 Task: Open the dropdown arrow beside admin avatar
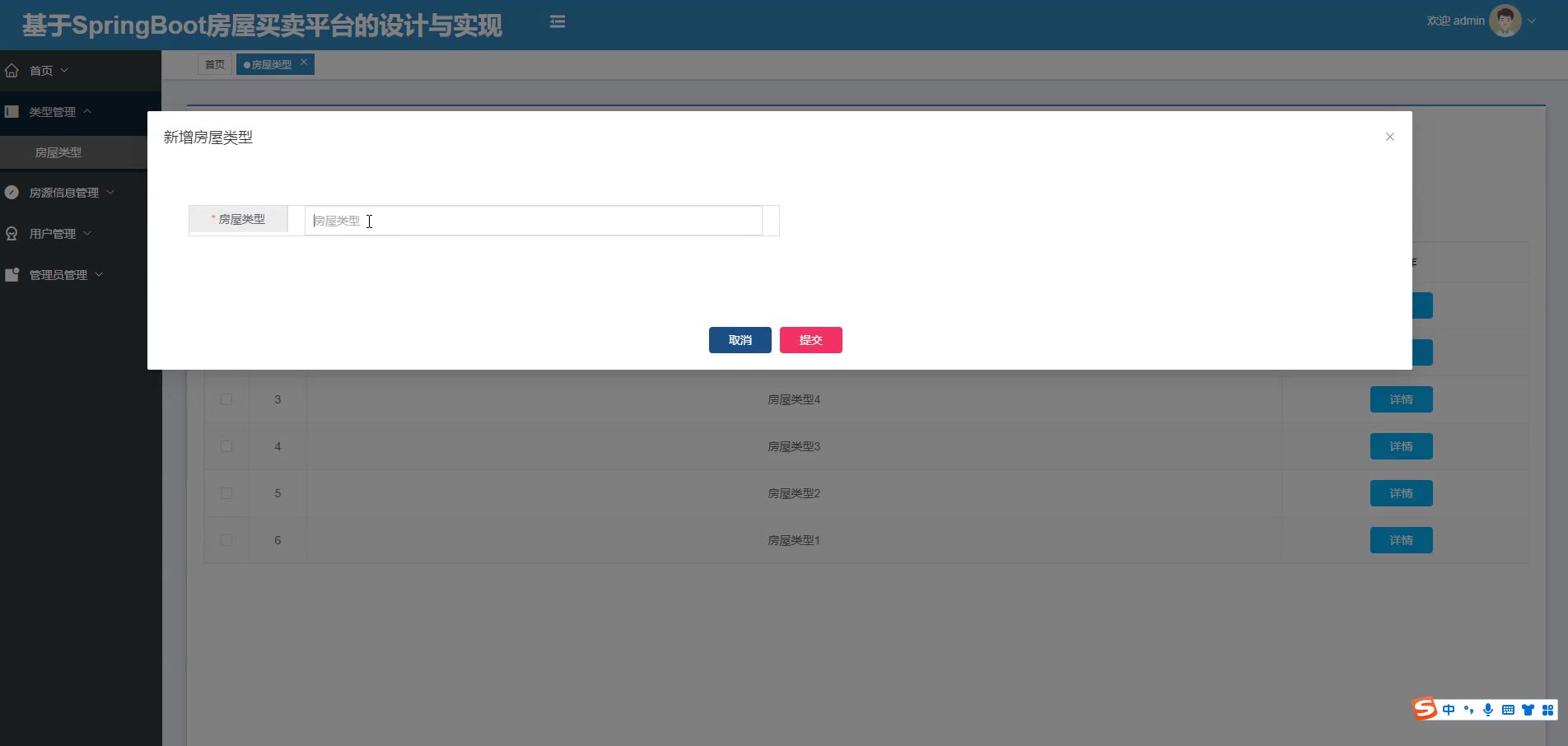(1532, 21)
